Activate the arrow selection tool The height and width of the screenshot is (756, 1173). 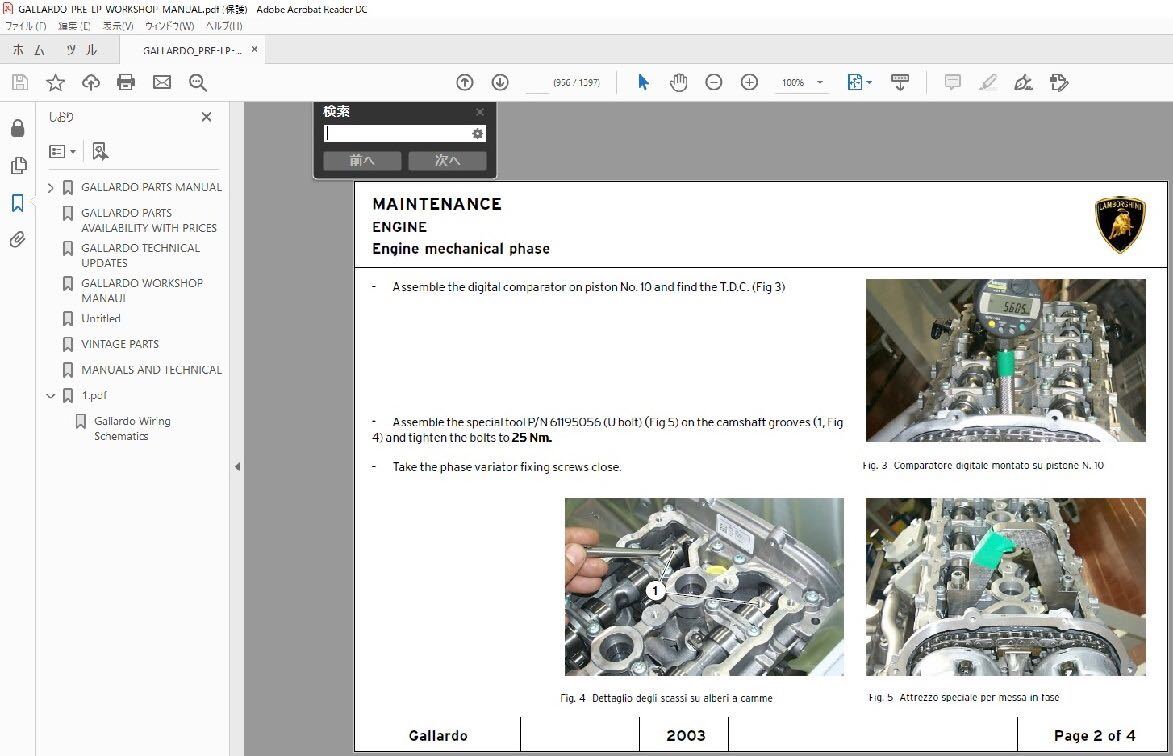pos(643,82)
